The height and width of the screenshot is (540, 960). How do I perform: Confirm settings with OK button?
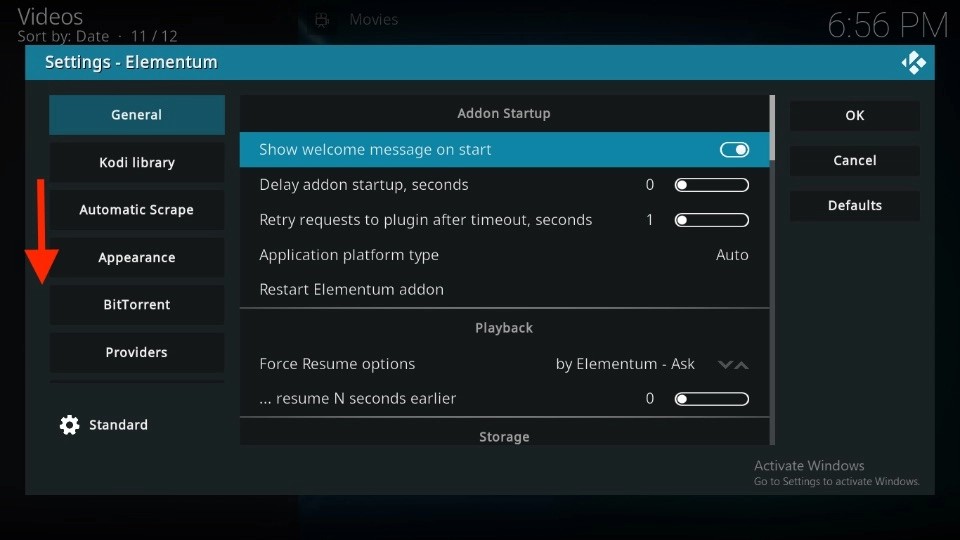855,115
